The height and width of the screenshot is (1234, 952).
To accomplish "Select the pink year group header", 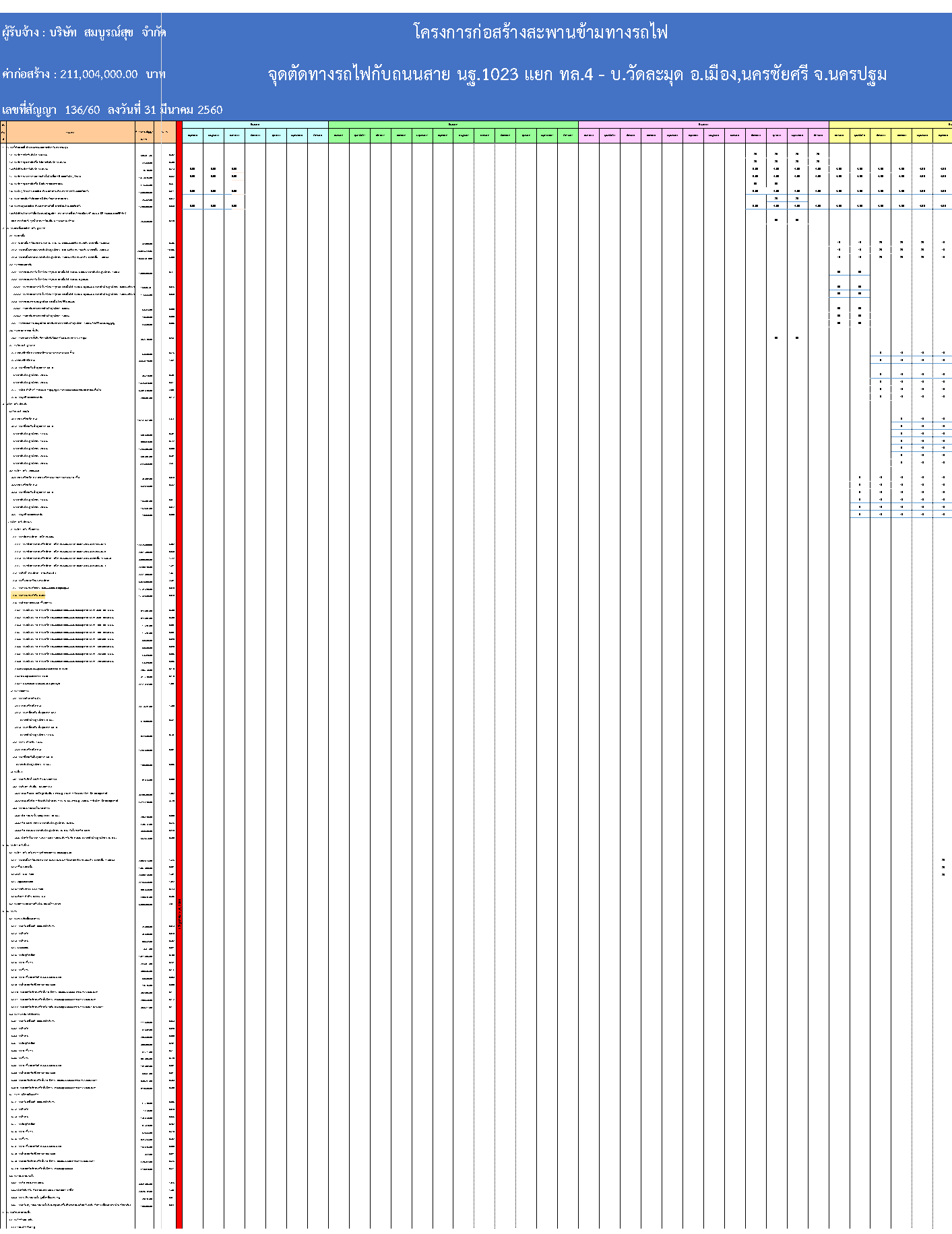I will point(703,125).
